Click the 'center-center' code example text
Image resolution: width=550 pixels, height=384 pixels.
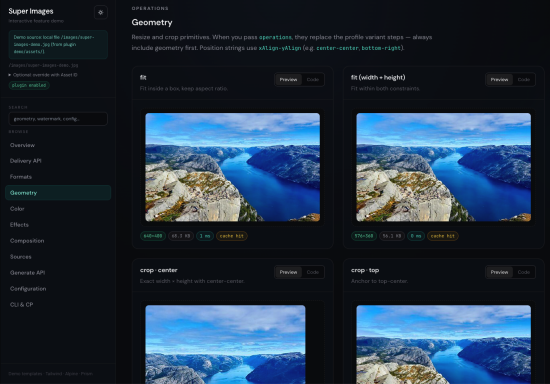point(337,48)
